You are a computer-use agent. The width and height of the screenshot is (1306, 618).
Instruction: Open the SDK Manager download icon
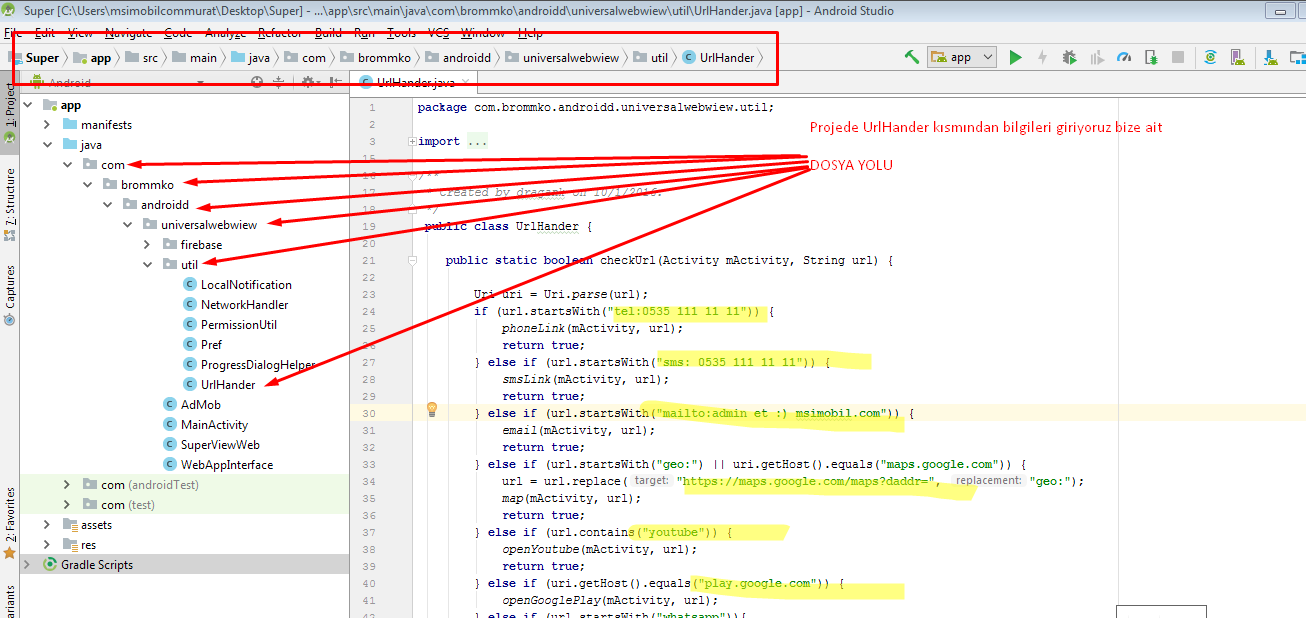[1269, 57]
